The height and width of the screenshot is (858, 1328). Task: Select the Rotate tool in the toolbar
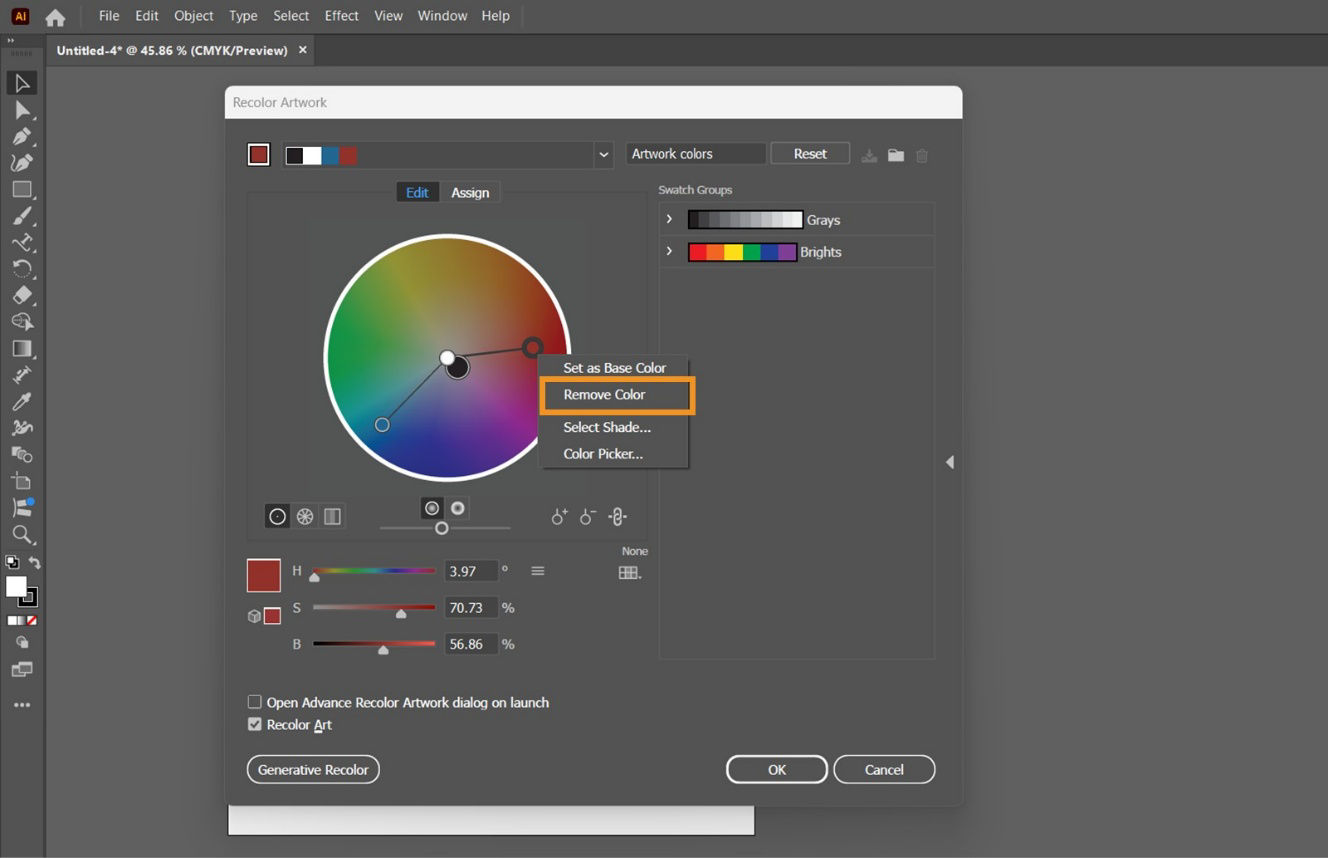pos(22,269)
